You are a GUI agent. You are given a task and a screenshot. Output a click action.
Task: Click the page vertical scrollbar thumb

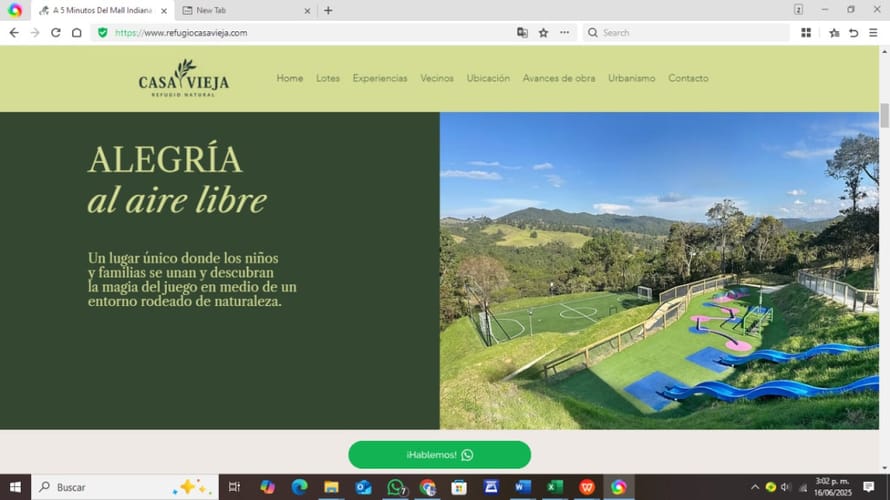click(x=884, y=115)
